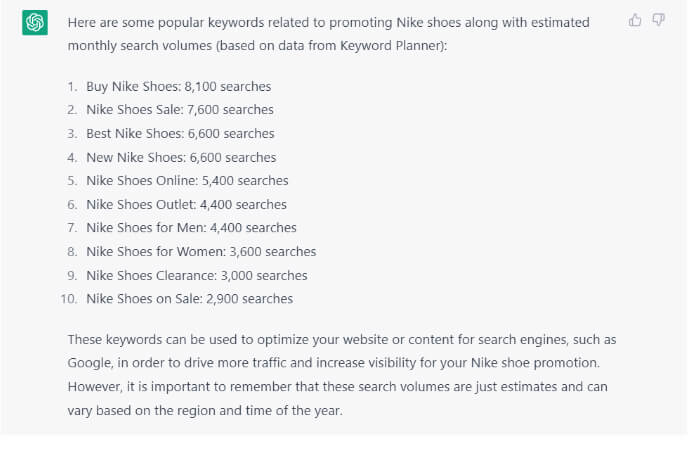
Task: Click the "Buy Nike Shoes: 8,100 searches" item
Action: click(x=178, y=87)
